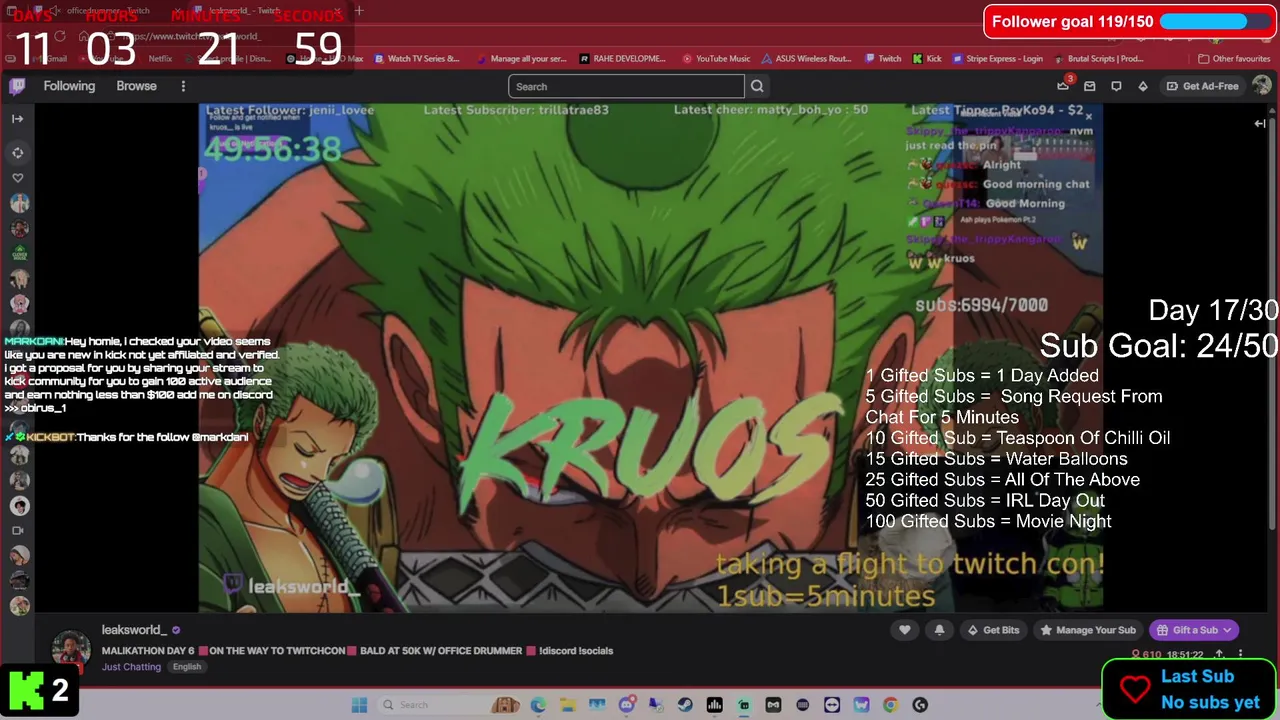The width and height of the screenshot is (1280, 720).
Task: Focus the Twitch search field
Action: (626, 86)
